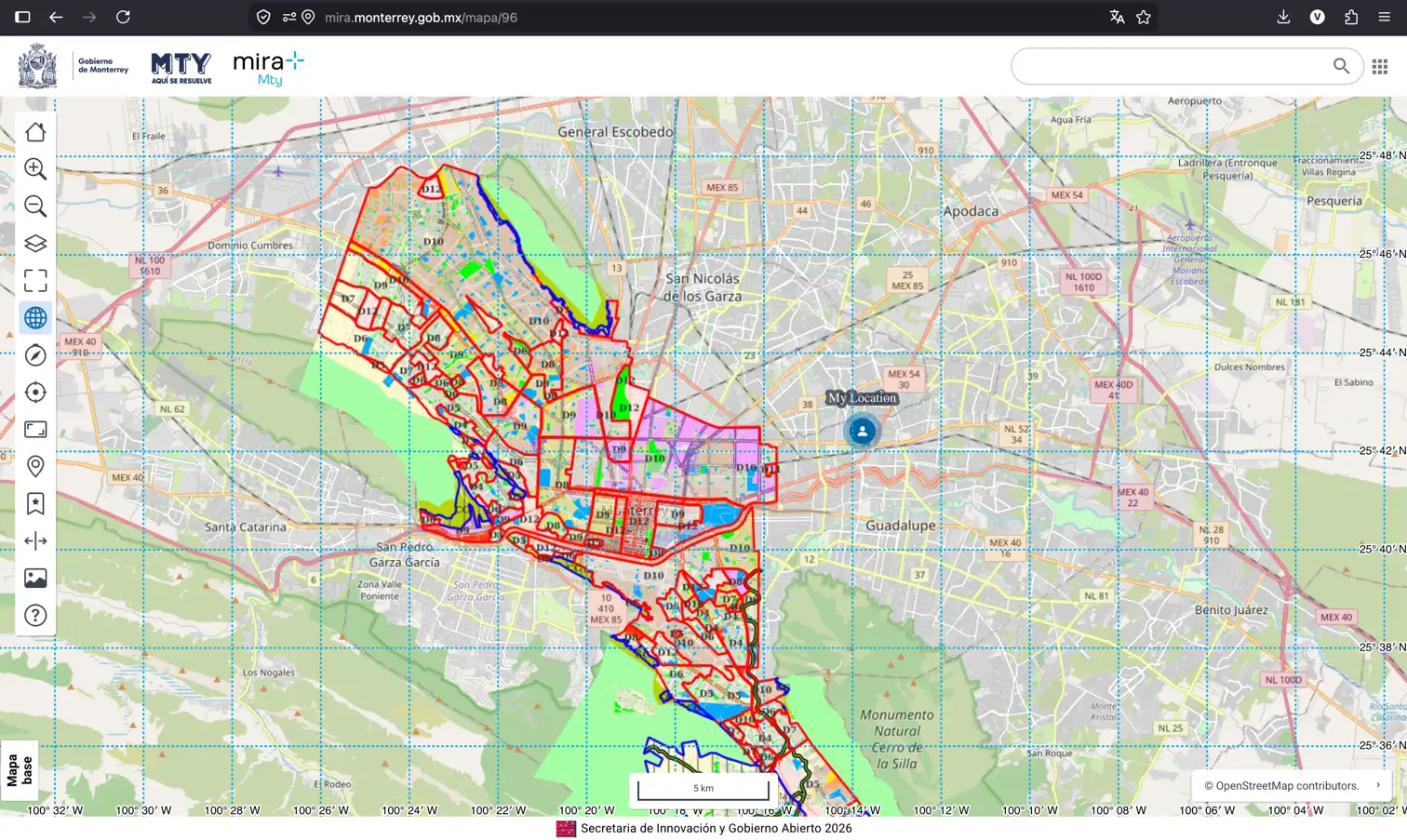Open the bookmarks star tool
The width and height of the screenshot is (1407, 840).
click(x=35, y=504)
